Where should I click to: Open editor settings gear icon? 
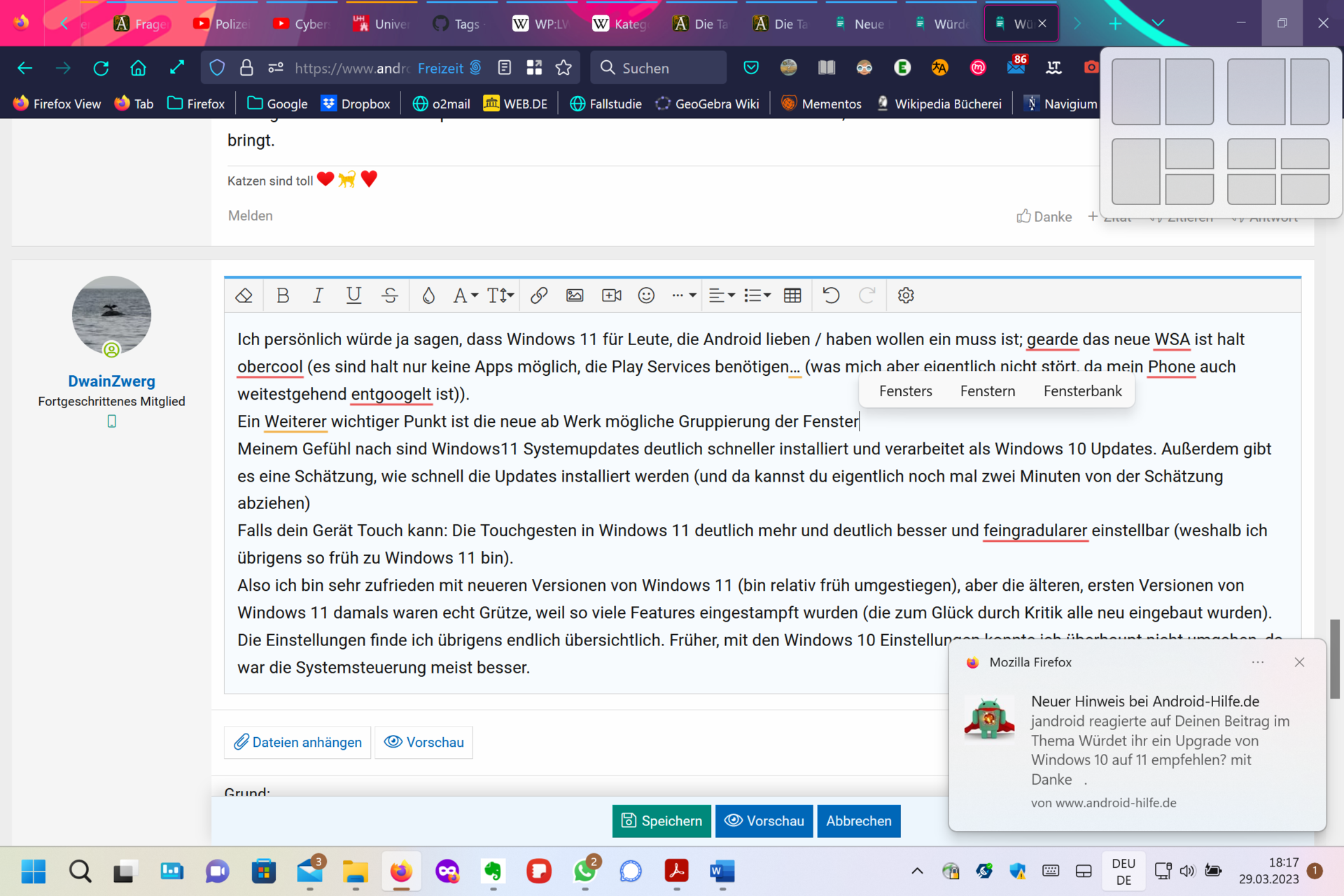[x=906, y=295]
